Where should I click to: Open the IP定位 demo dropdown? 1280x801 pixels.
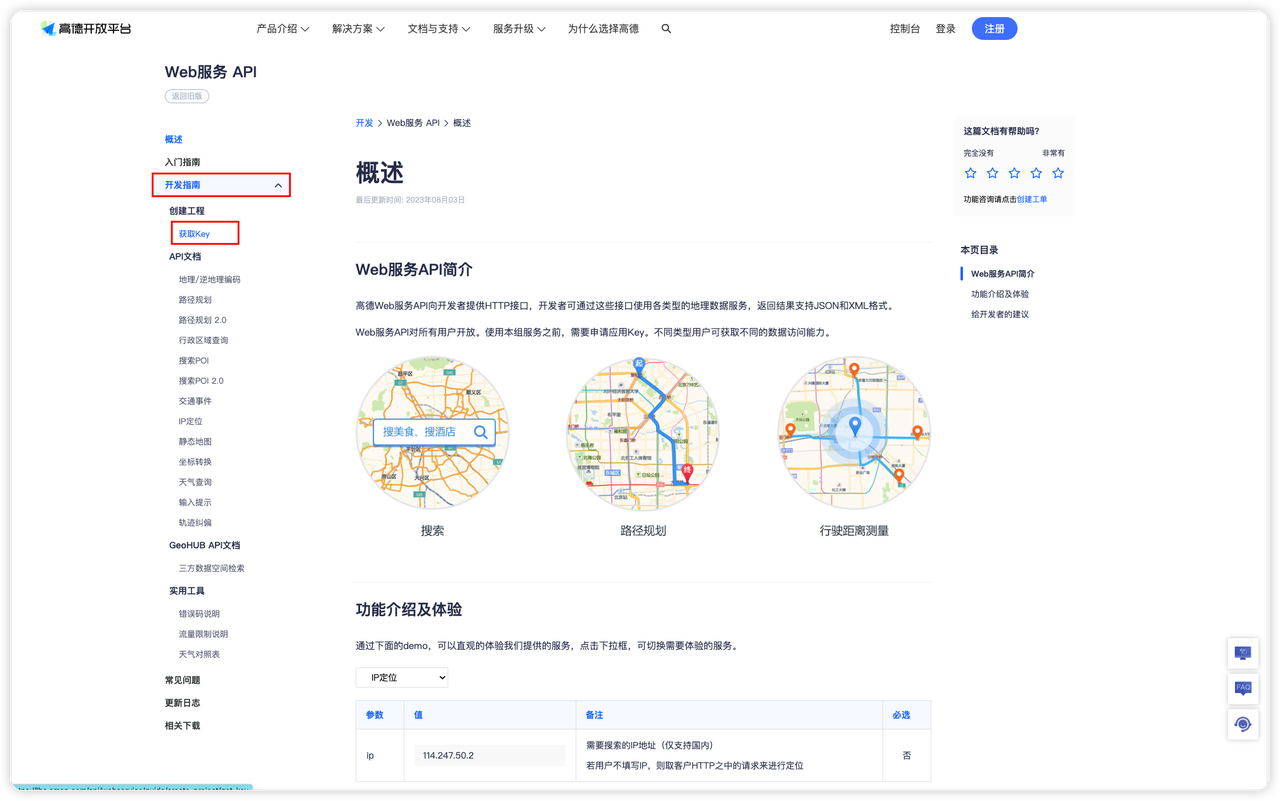402,678
